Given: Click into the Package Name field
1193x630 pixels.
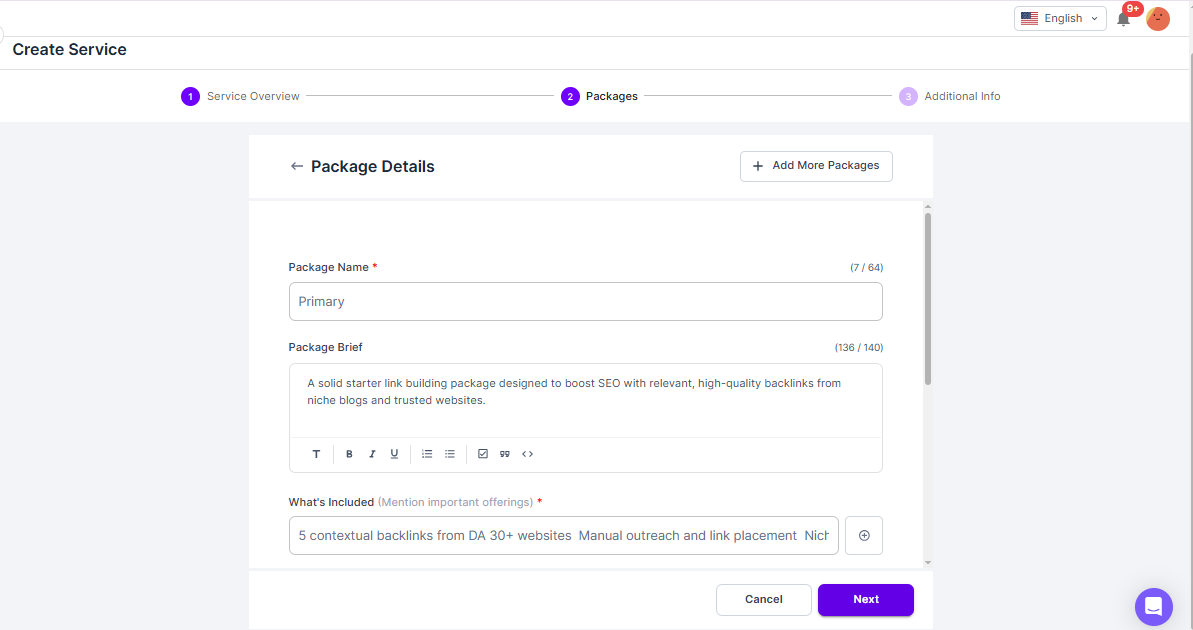Looking at the screenshot, I should [x=585, y=301].
